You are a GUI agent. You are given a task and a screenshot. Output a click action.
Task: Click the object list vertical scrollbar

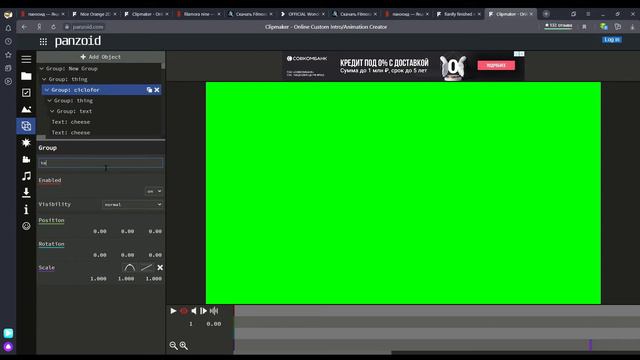tap(163, 65)
